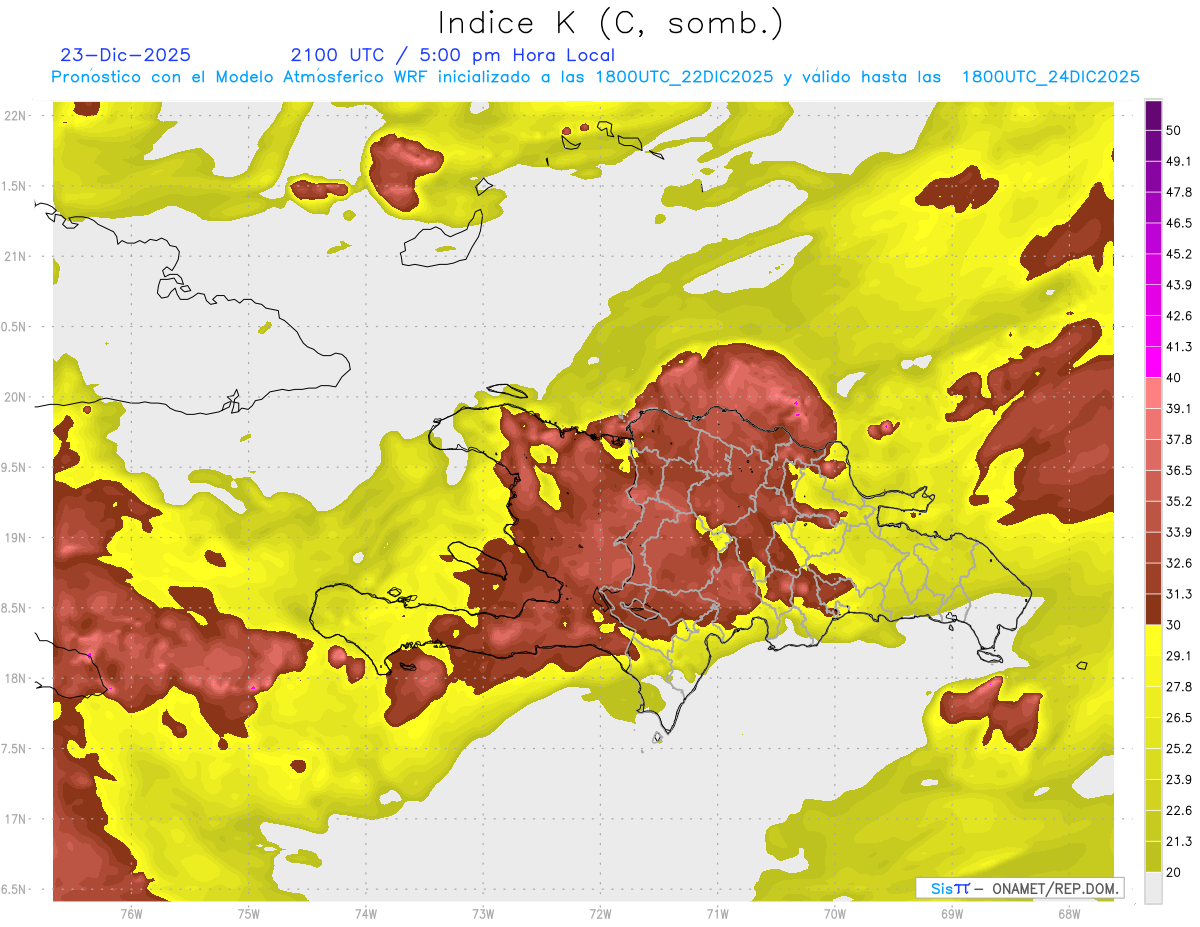This screenshot has height=927, width=1200.
Task: Select the '29.1' color scale value
Action: tap(1179, 656)
